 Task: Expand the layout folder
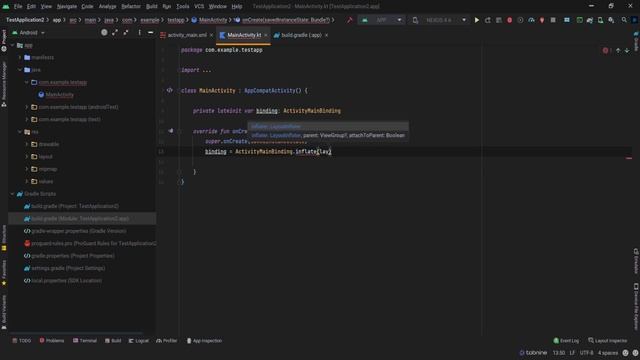click(x=27, y=157)
